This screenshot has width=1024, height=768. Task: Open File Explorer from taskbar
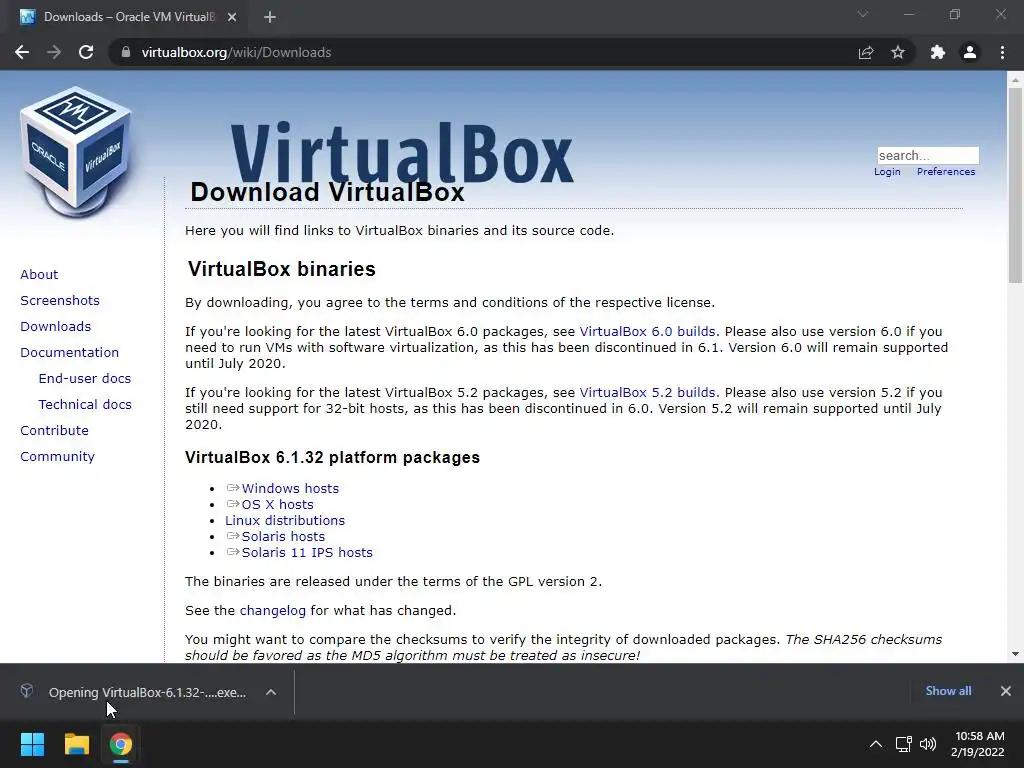point(76,744)
